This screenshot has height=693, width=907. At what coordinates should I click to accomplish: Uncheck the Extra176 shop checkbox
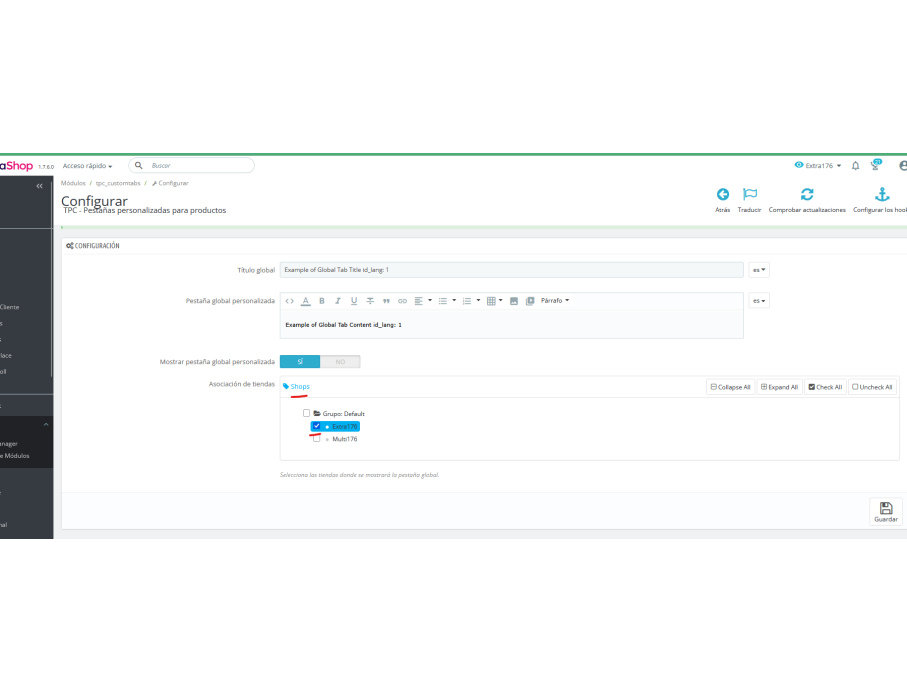(316, 426)
